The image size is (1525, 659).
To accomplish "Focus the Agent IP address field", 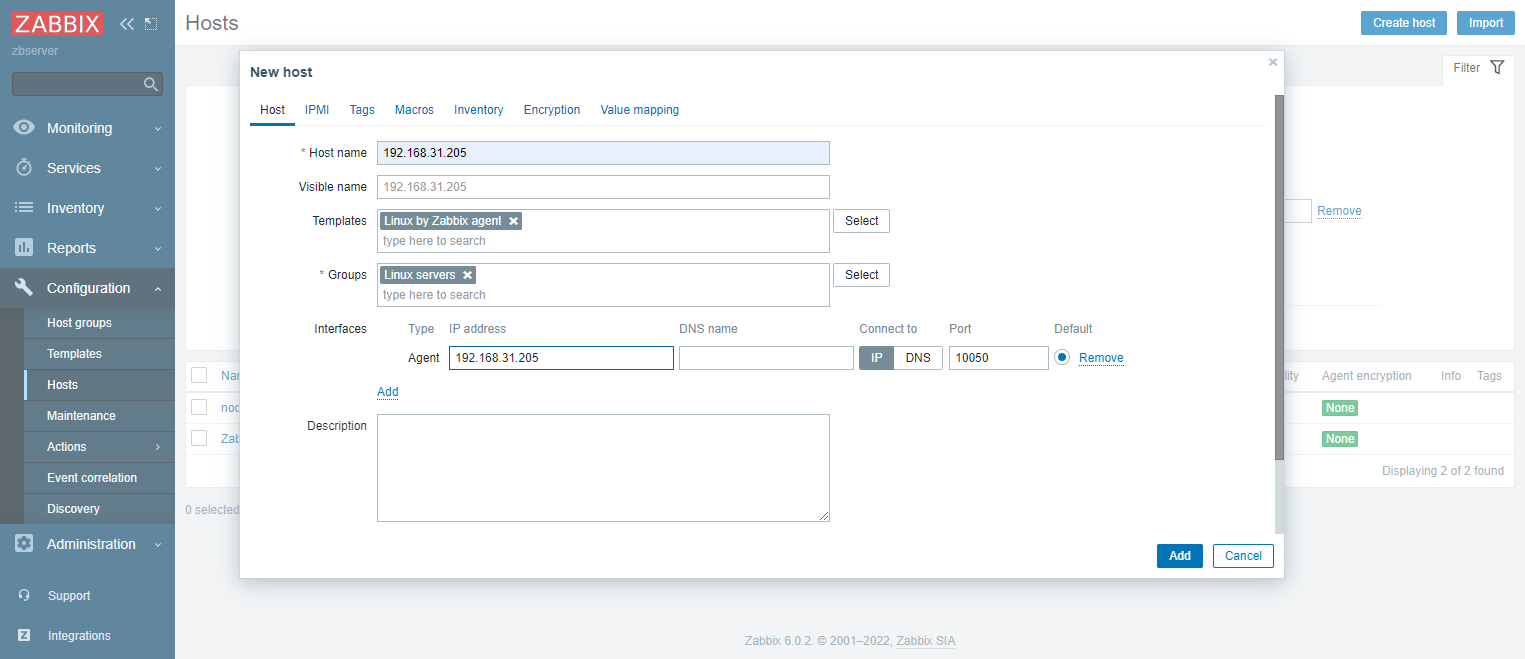I will (561, 358).
